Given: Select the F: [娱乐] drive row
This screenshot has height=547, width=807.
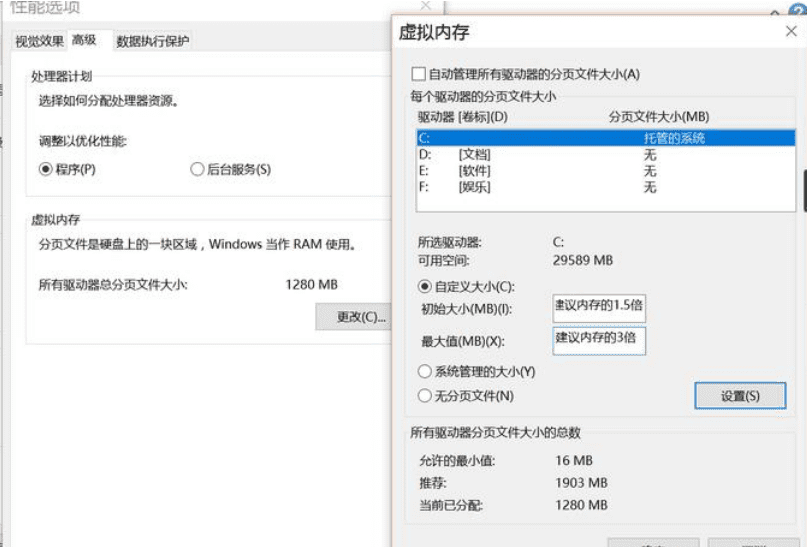Looking at the screenshot, I should click(x=606, y=187).
